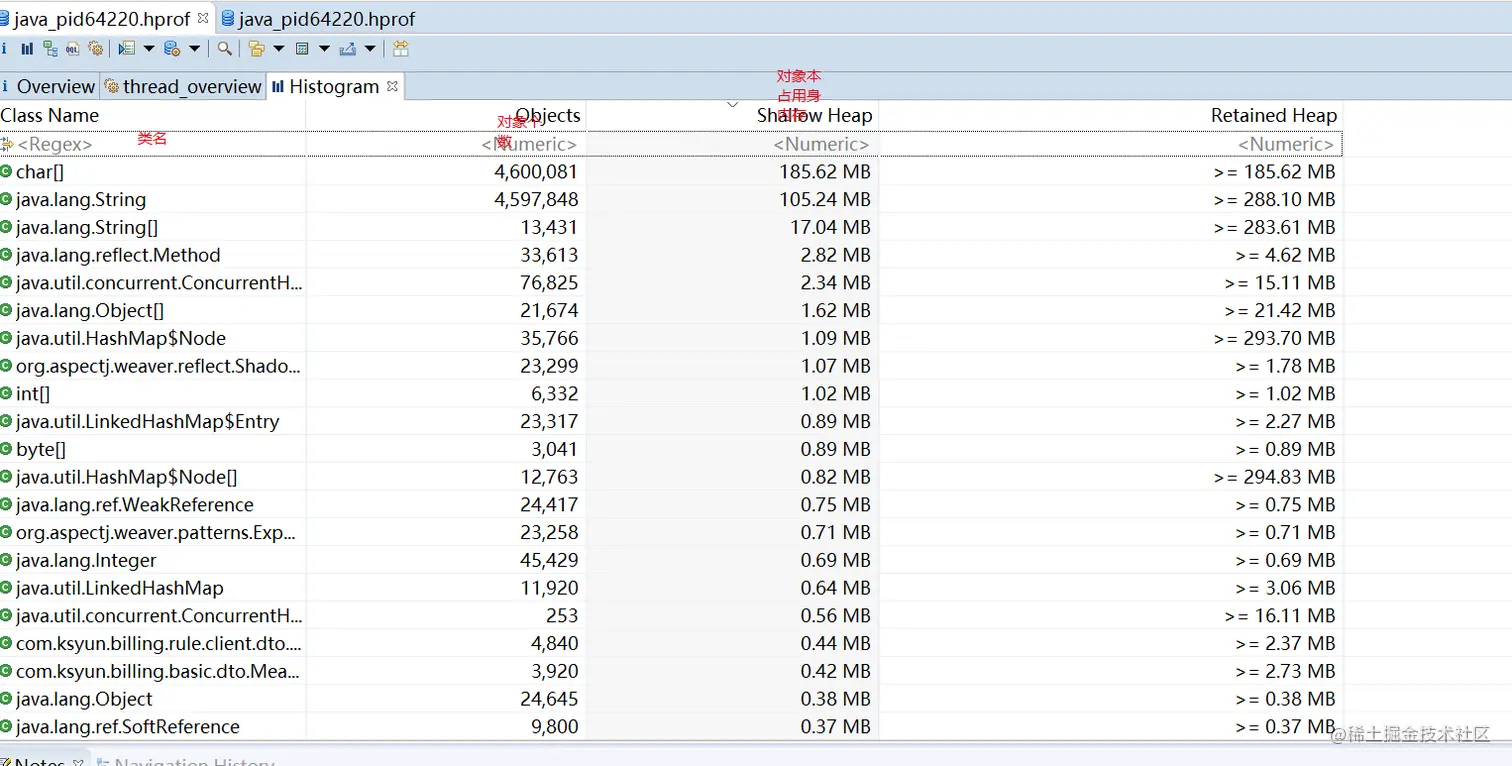1512x766 pixels.
Task: Click the Shallow Heap Numeric filter field
Action: tap(732, 144)
